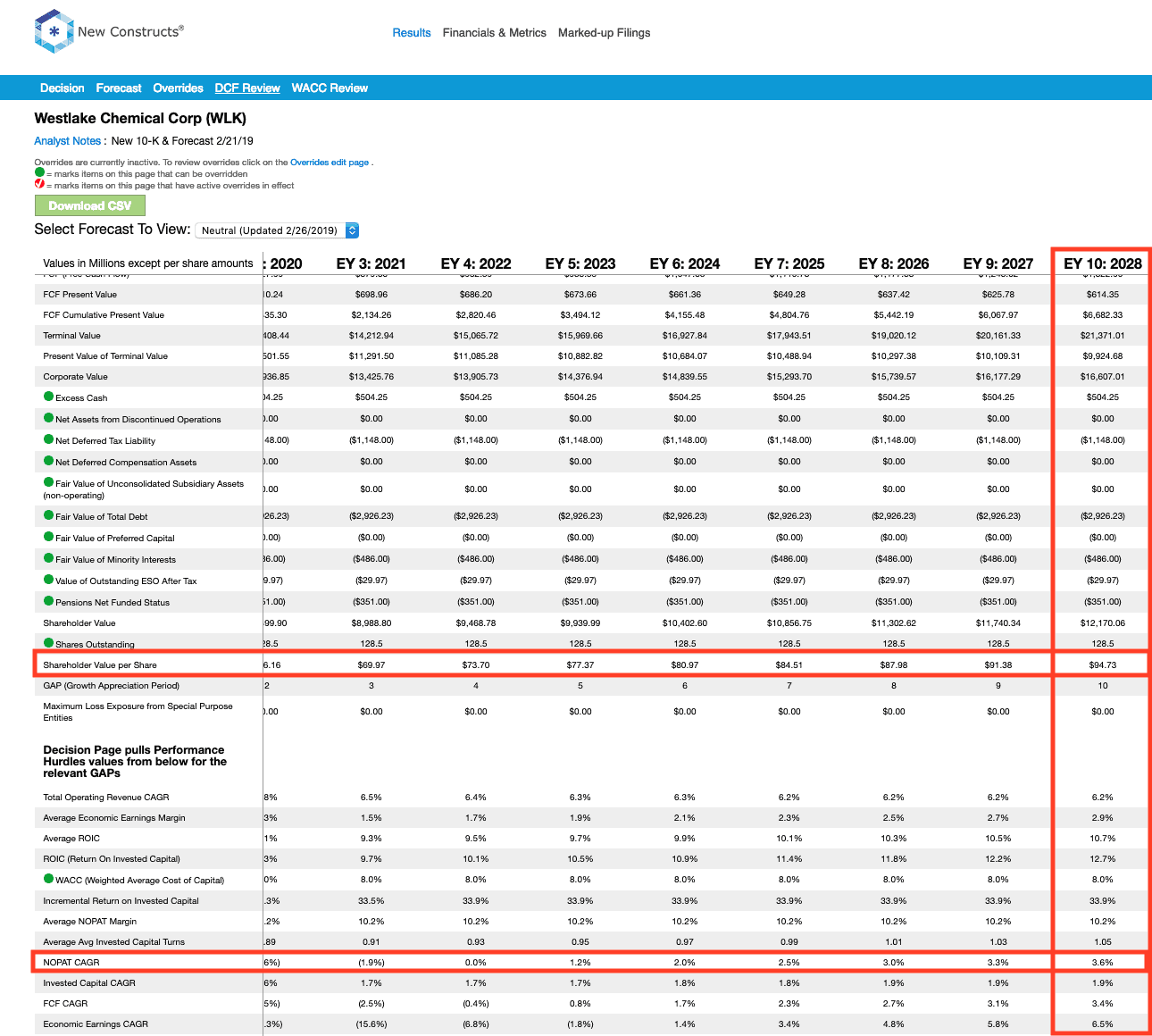Click the FCF CAGR row label
Image resolution: width=1152 pixels, height=1036 pixels.
(x=65, y=1004)
